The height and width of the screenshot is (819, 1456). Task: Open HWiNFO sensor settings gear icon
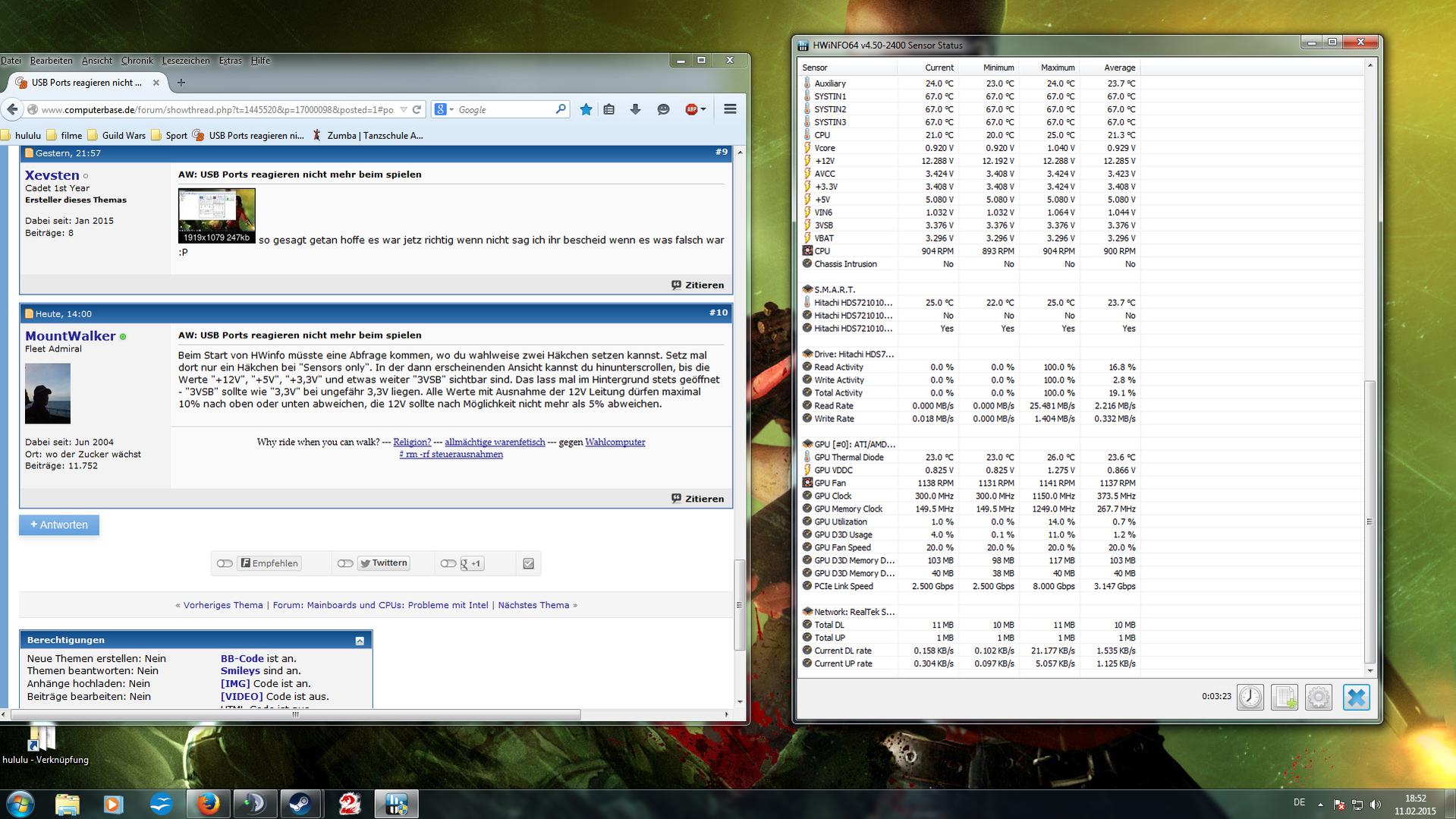(x=1319, y=697)
